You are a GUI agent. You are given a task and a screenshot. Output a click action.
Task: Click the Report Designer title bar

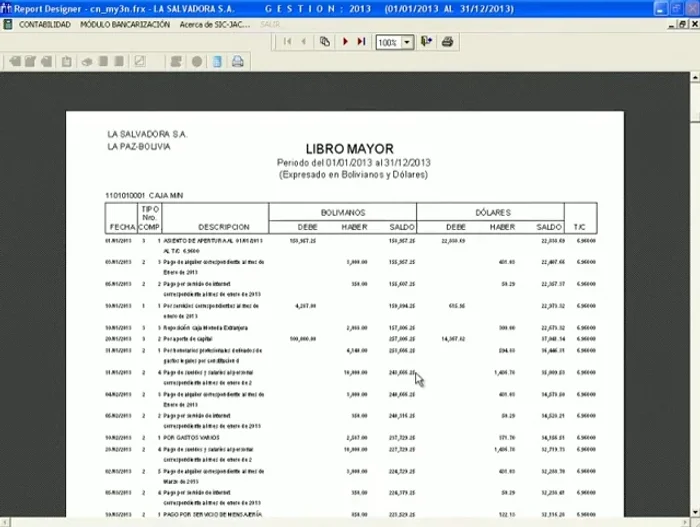coord(350,8)
